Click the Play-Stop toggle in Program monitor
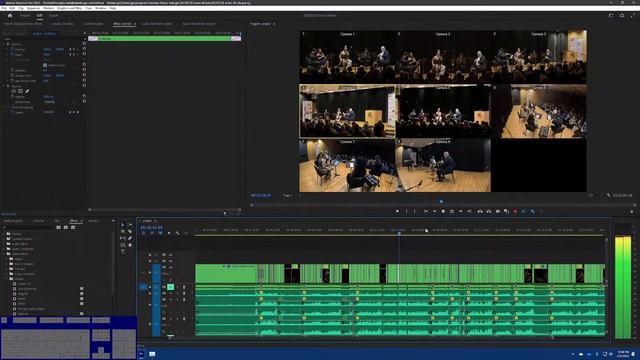Viewport: 640px width, 360px height. 443,211
